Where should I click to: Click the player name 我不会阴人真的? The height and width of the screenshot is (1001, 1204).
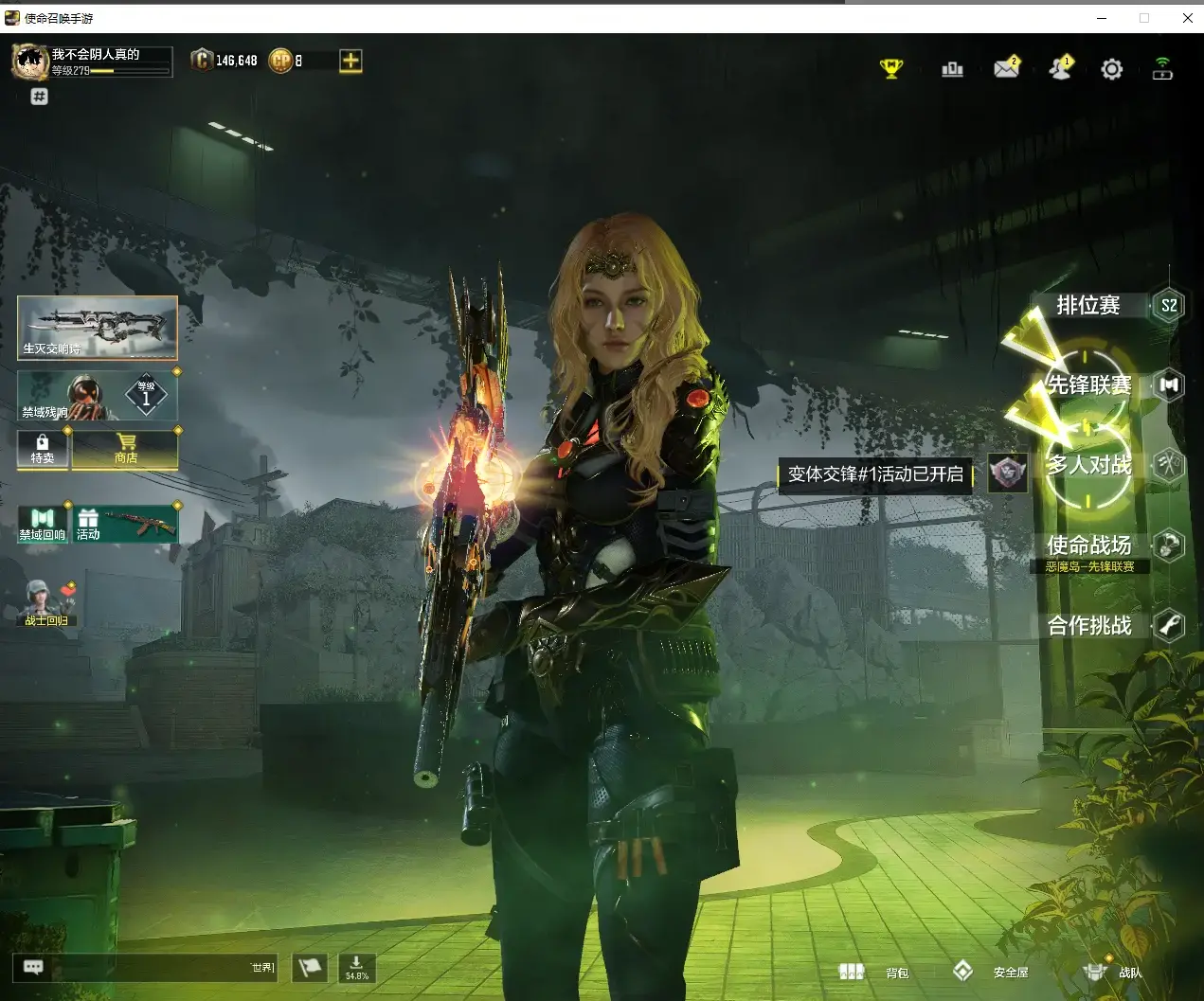[x=96, y=54]
